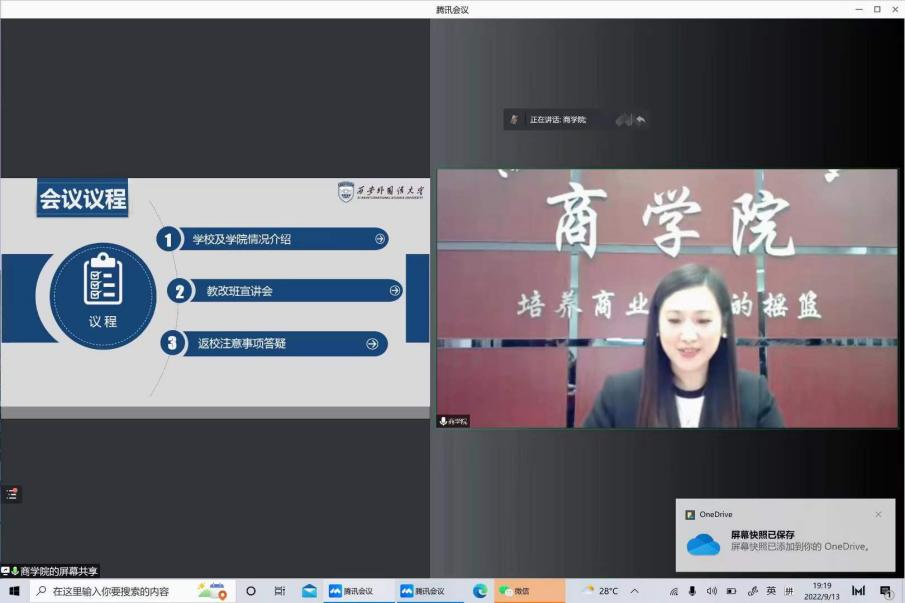Toggle the microphone icon in system tray
Image resolution: width=905 pixels, height=603 pixels.
pos(692,591)
